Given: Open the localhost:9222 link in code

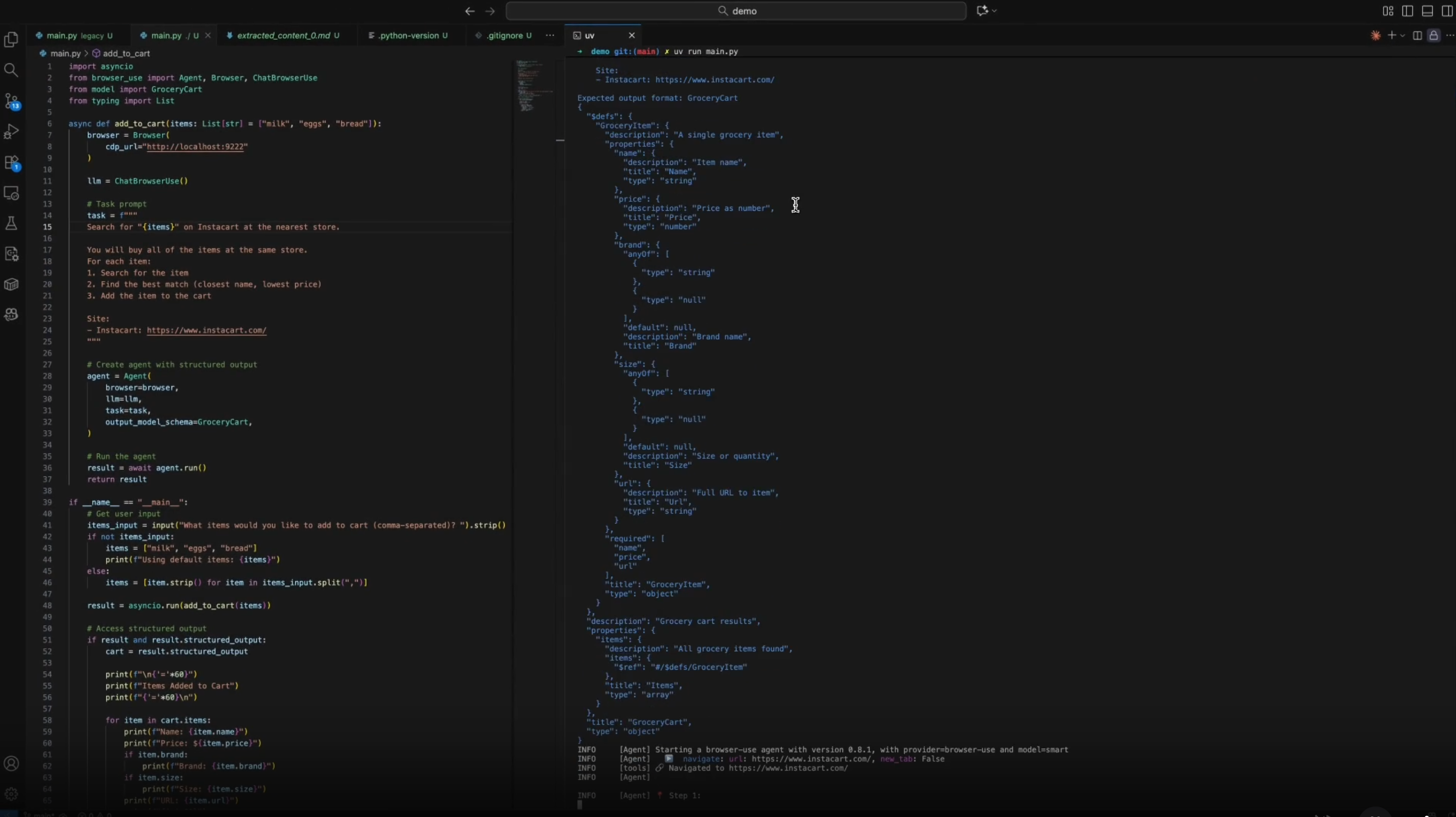Looking at the screenshot, I should [195, 146].
